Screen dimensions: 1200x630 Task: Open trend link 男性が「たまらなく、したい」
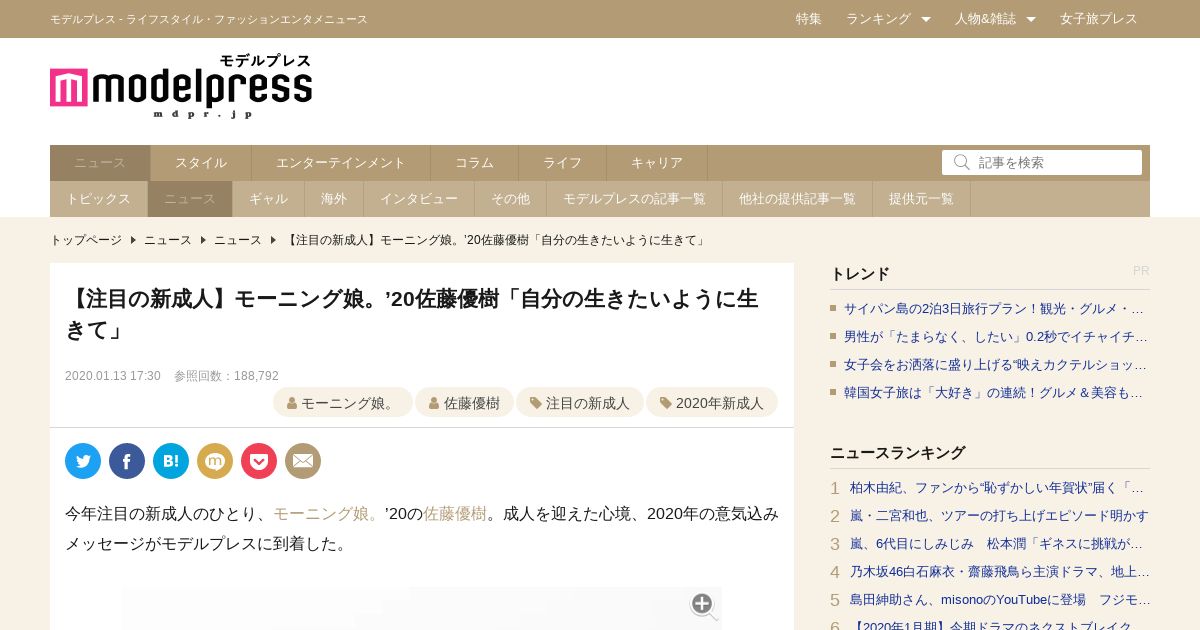pos(995,337)
